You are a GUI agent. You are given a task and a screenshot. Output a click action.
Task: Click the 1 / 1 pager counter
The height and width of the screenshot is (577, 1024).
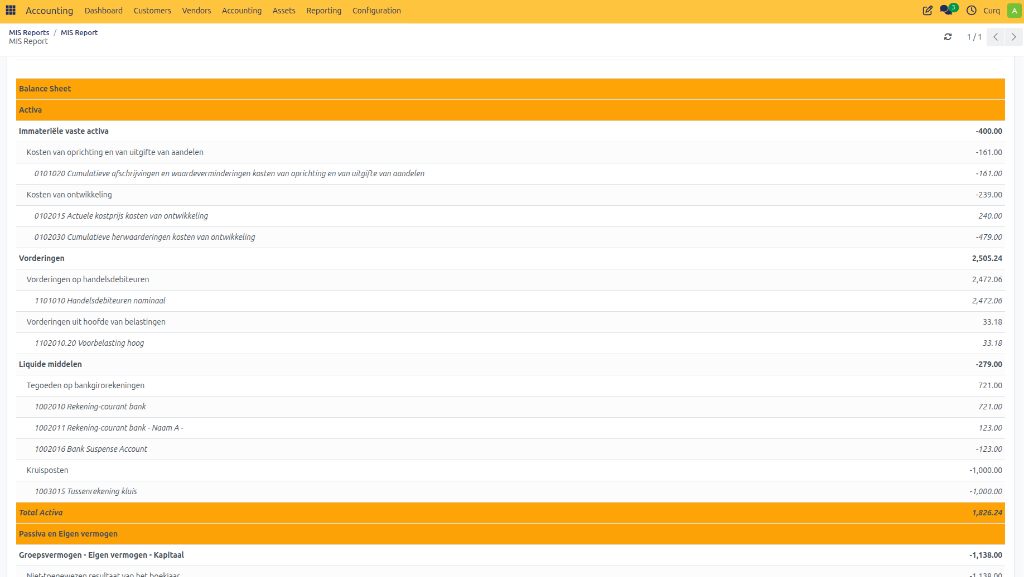click(974, 37)
